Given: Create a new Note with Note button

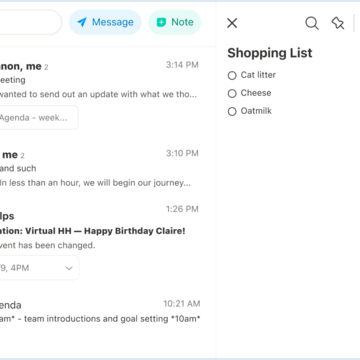Looking at the screenshot, I should tap(175, 22).
